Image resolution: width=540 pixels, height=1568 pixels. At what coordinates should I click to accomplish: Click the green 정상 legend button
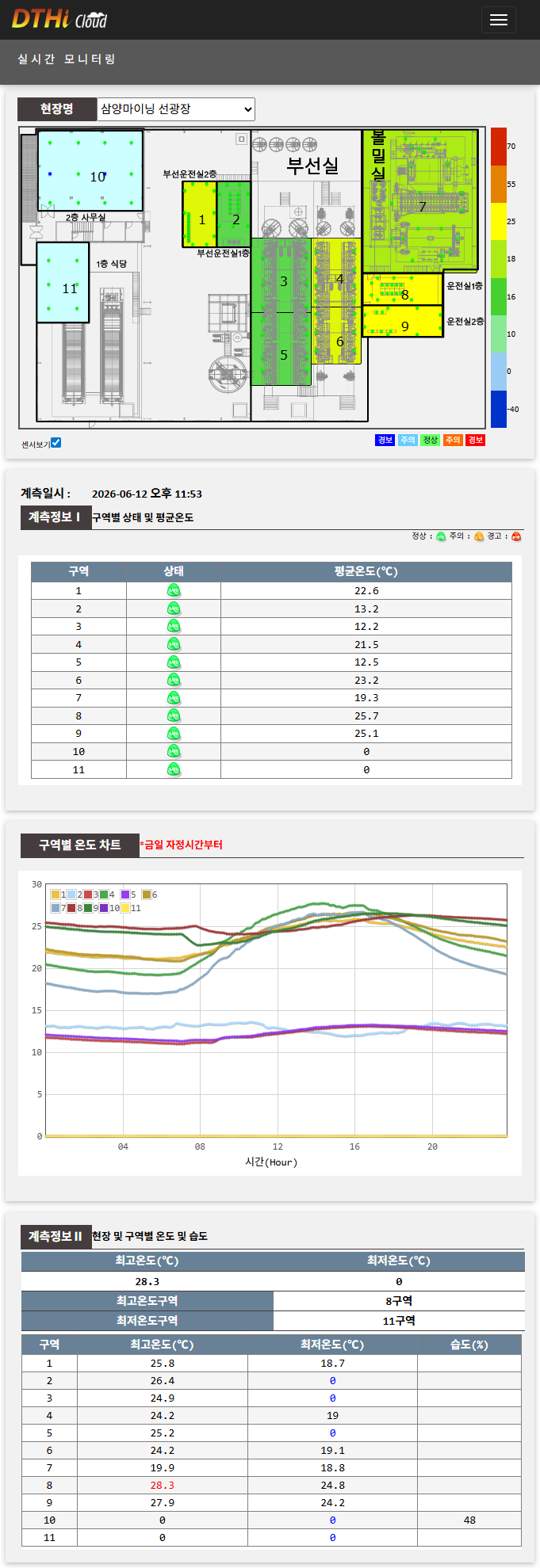pos(430,441)
